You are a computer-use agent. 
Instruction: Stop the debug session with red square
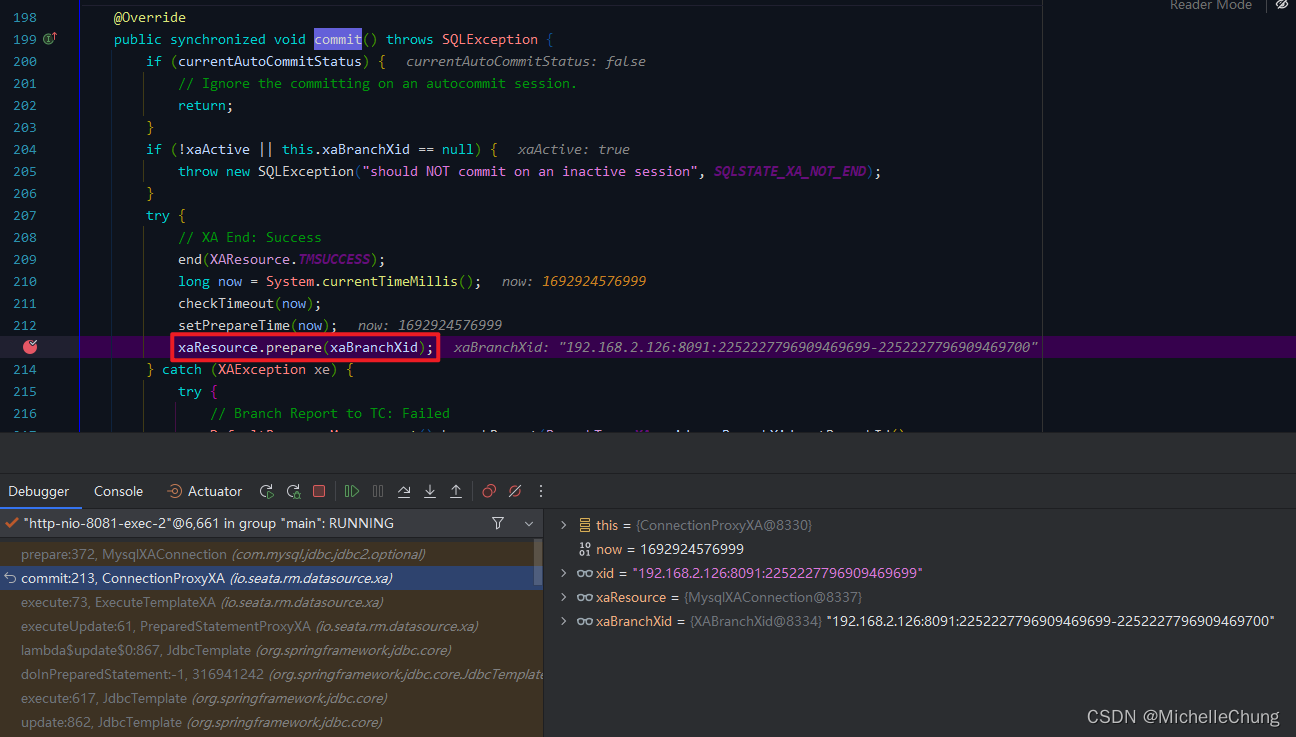pos(319,491)
